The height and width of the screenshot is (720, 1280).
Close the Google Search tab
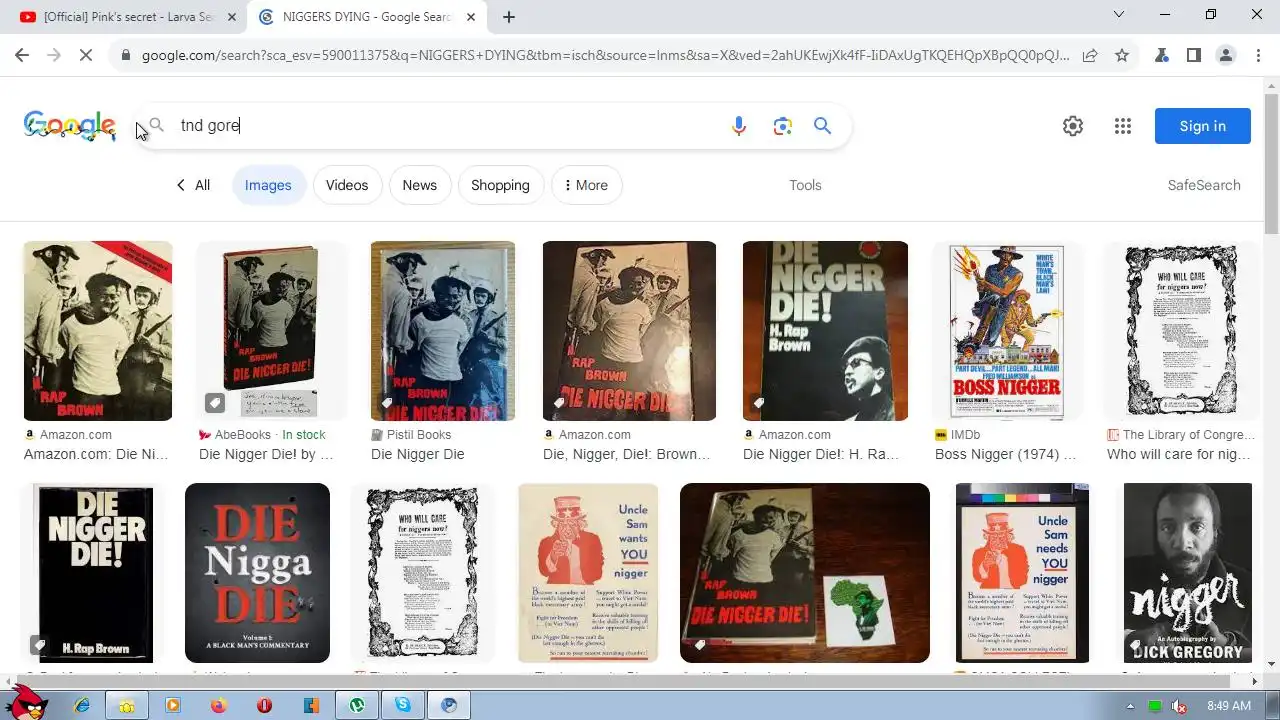coord(472,17)
